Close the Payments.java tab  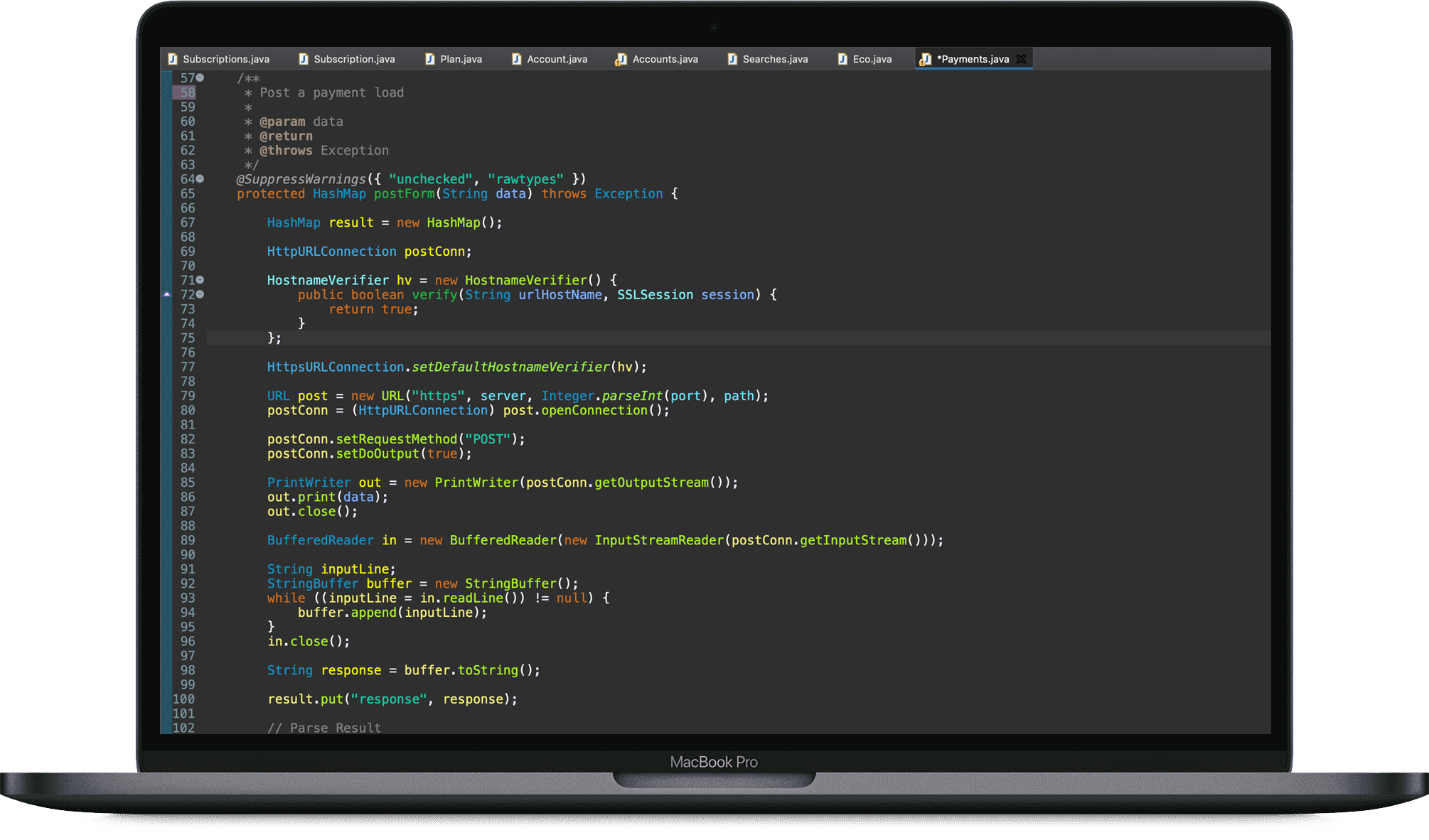1021,59
